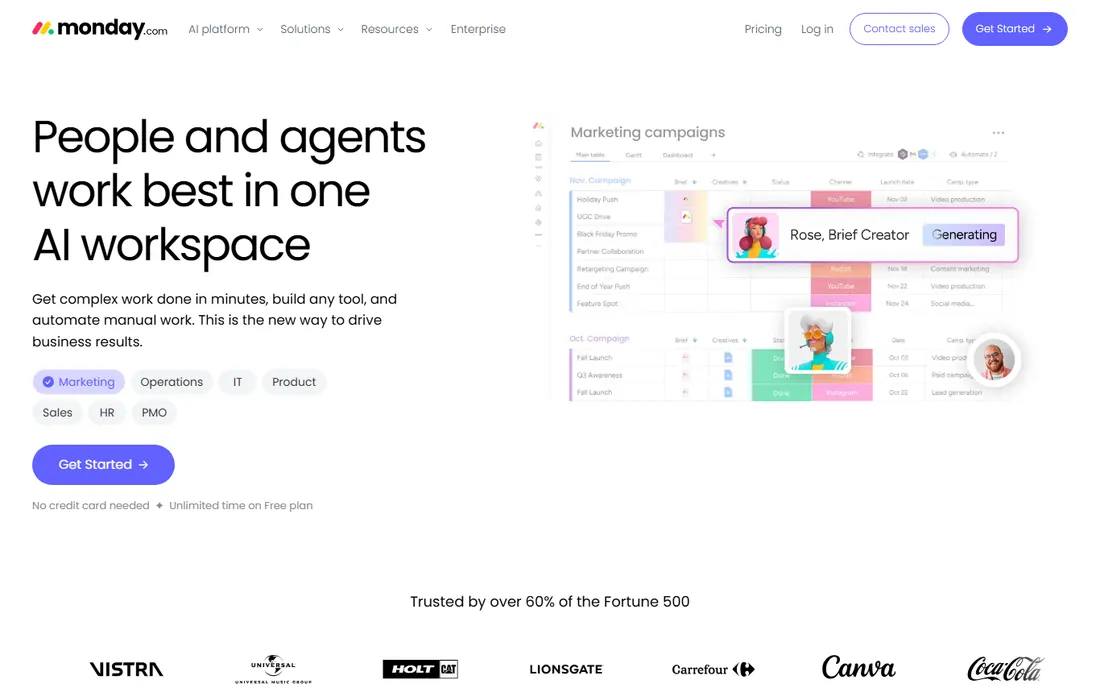Open the three-dot menu on Marketing campaigns board
Viewport: 1100px width, 688px height.
coord(998,133)
